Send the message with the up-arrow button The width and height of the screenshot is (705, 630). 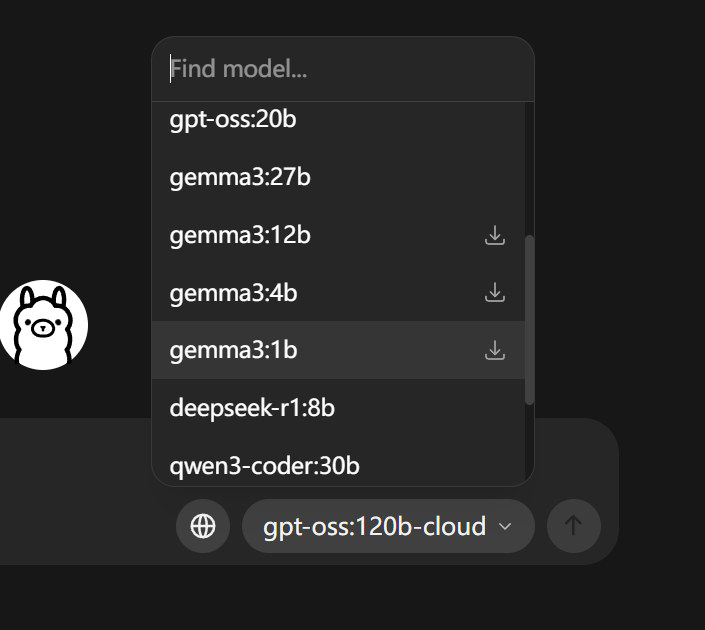pyautogui.click(x=573, y=526)
